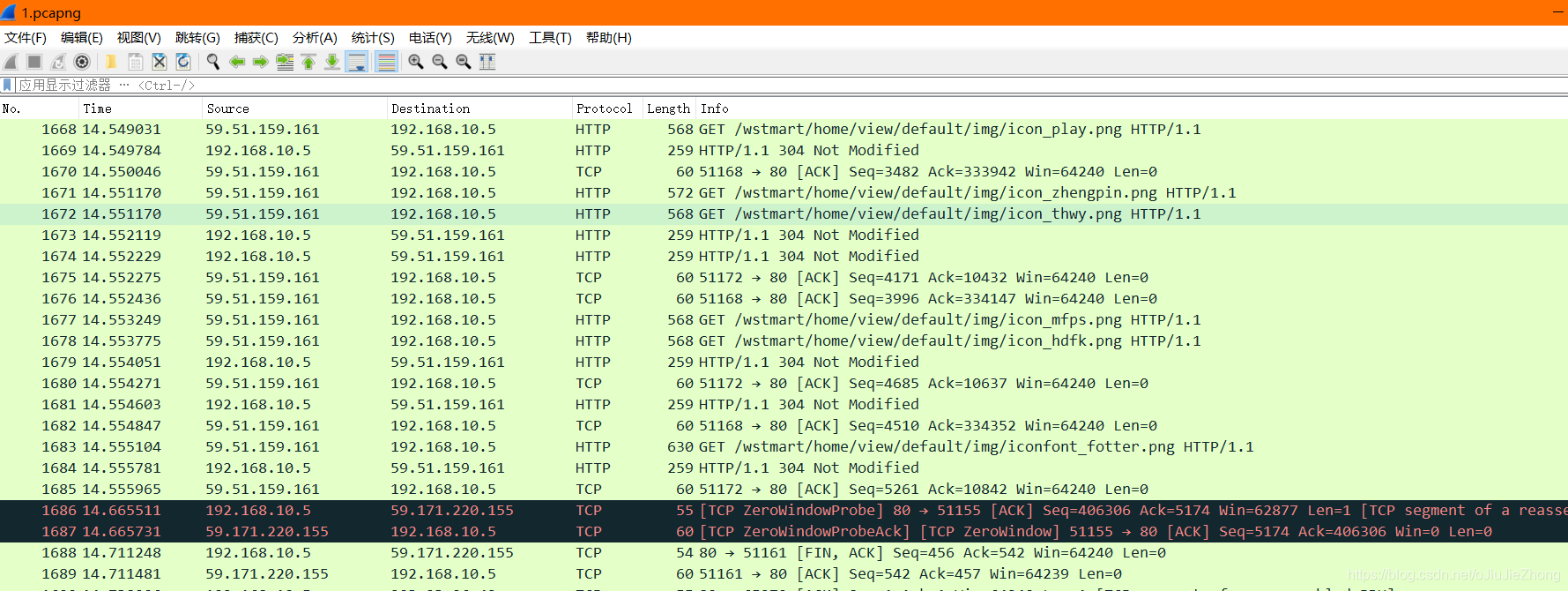Open the 文件(F) menu
Viewport: 1568px width, 591px height.
pyautogui.click(x=26, y=38)
